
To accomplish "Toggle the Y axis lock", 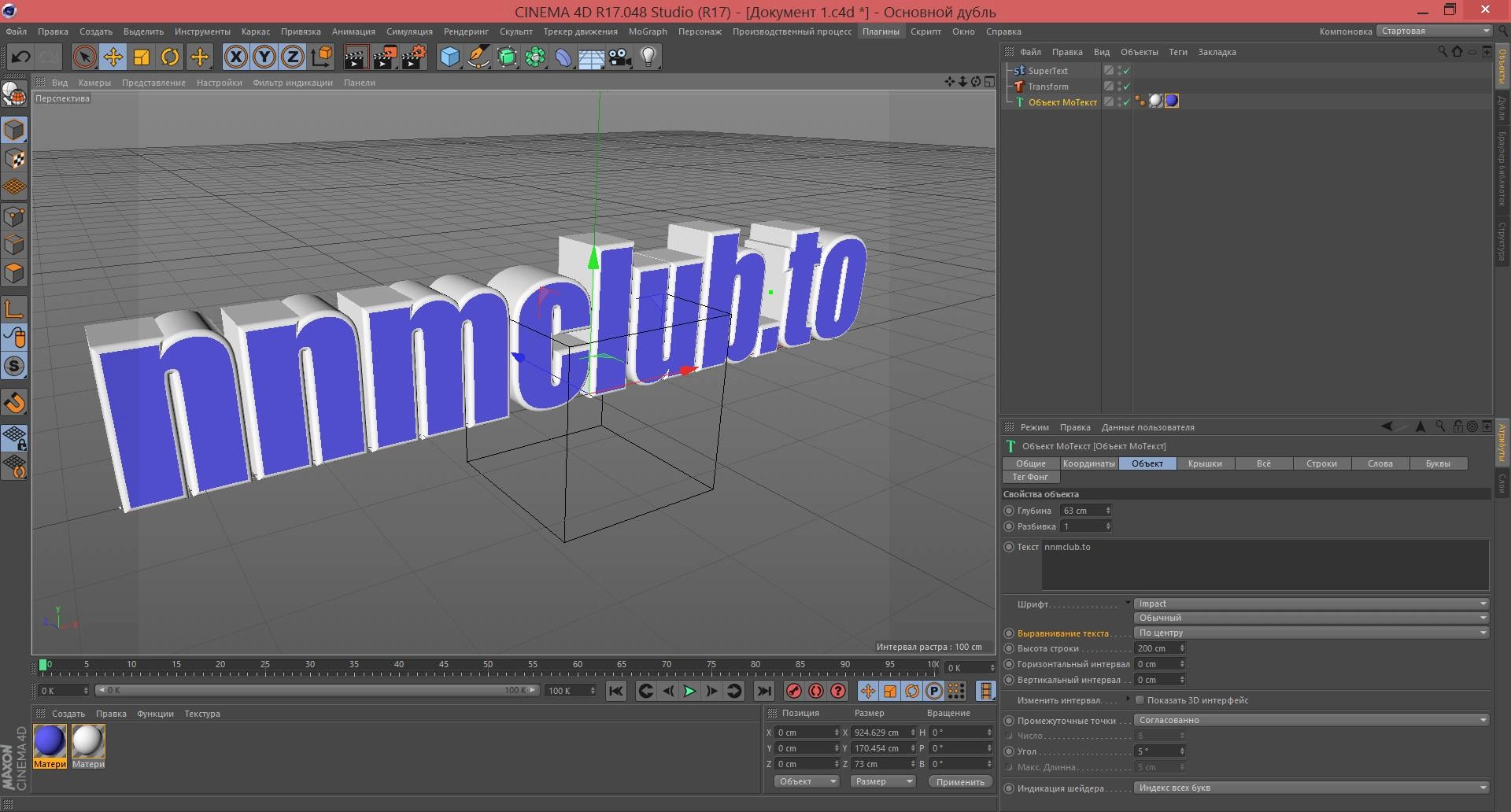I will [x=264, y=57].
